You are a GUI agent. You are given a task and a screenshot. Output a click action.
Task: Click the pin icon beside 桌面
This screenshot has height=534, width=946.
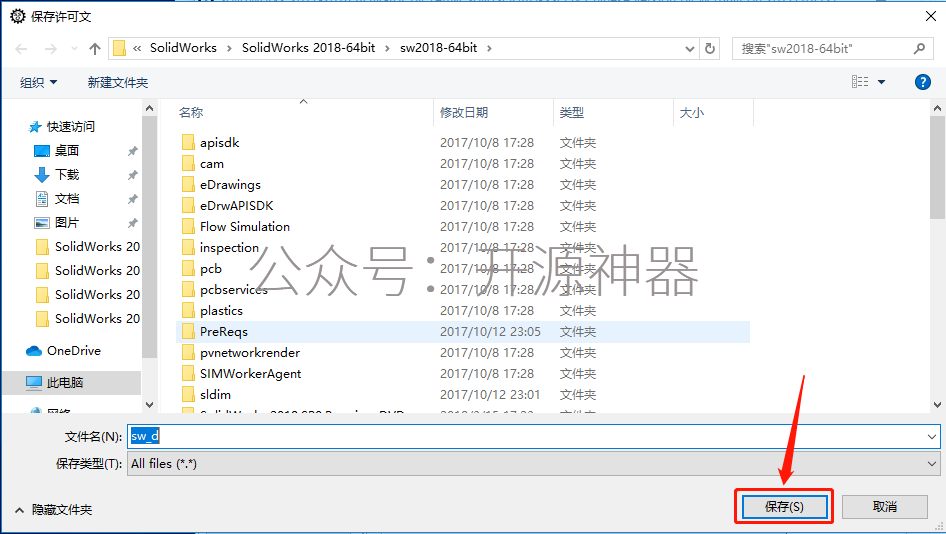point(132,151)
